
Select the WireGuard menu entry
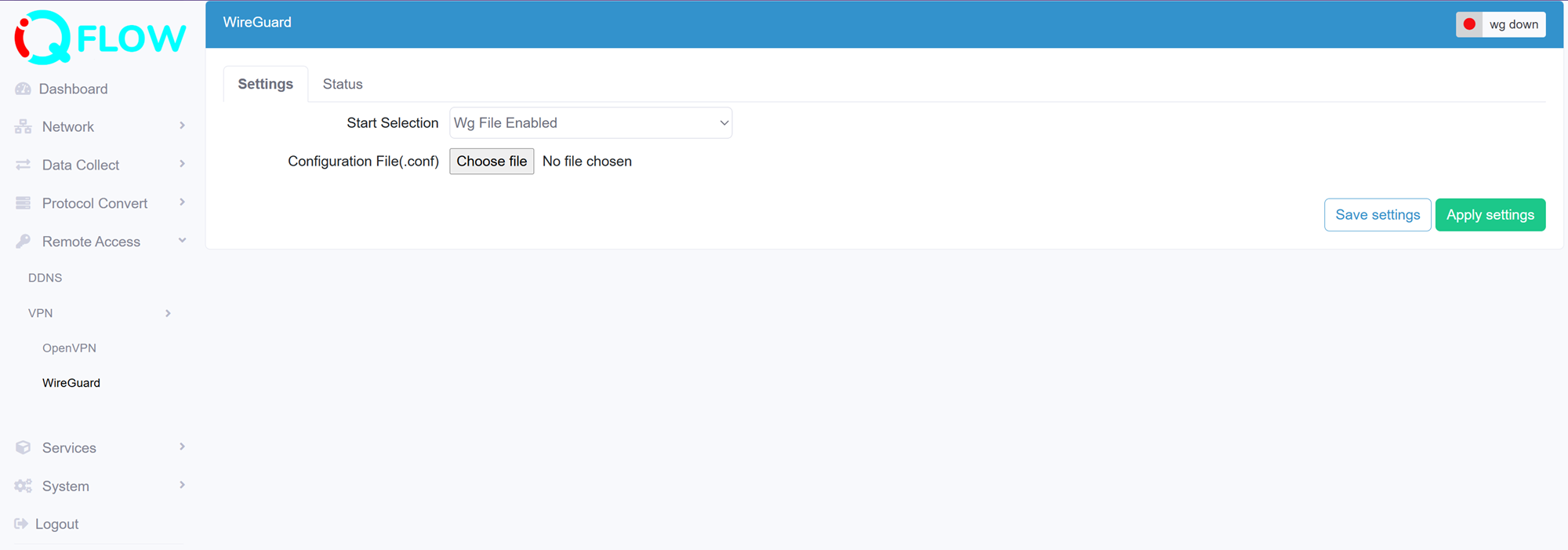(x=71, y=383)
